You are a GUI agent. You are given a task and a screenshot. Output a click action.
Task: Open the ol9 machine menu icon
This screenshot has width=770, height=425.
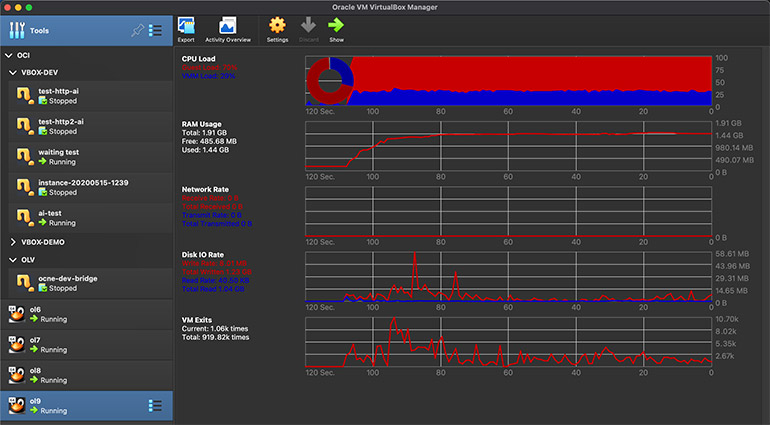(x=155, y=405)
